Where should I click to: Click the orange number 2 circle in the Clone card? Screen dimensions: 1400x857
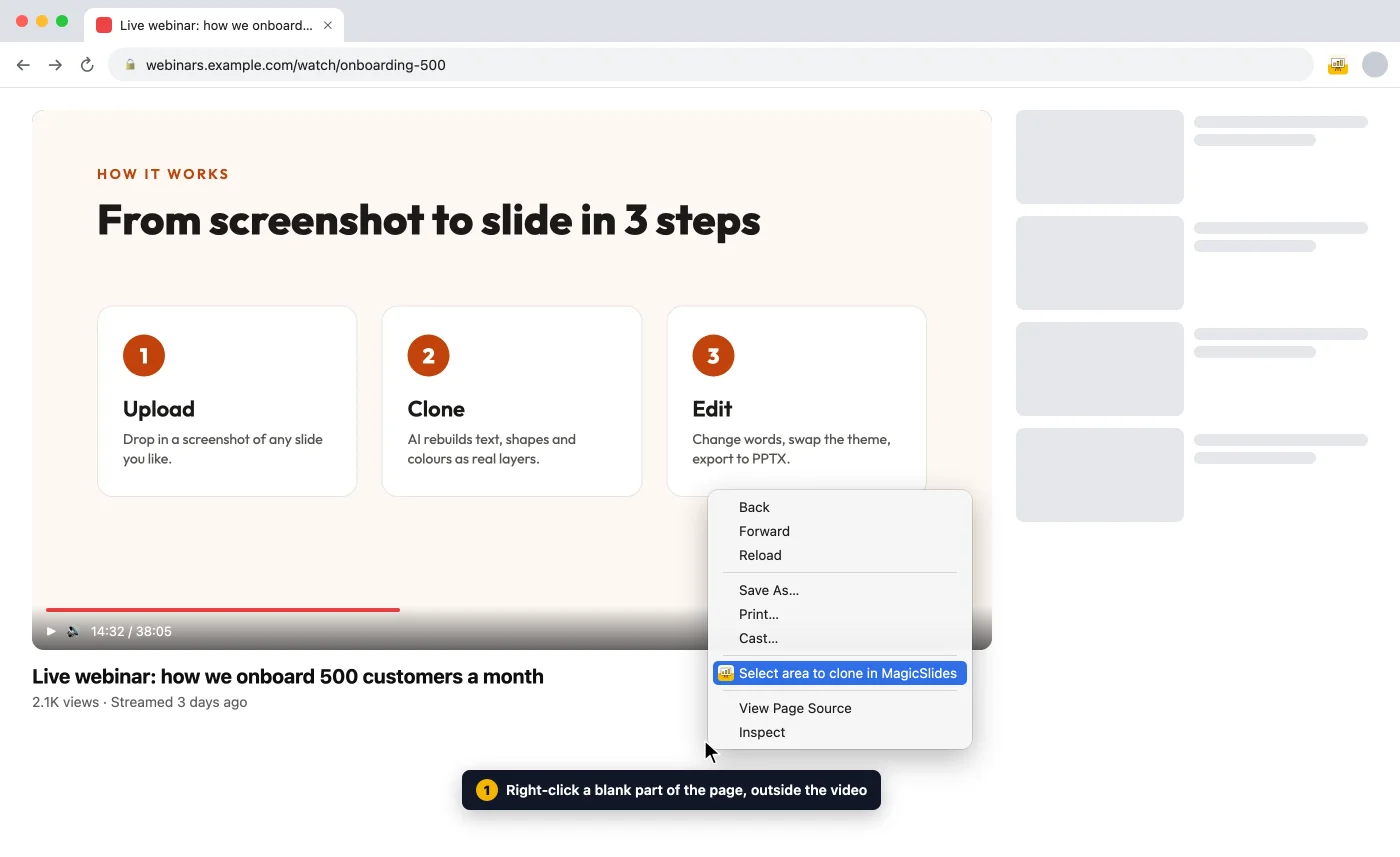point(429,355)
